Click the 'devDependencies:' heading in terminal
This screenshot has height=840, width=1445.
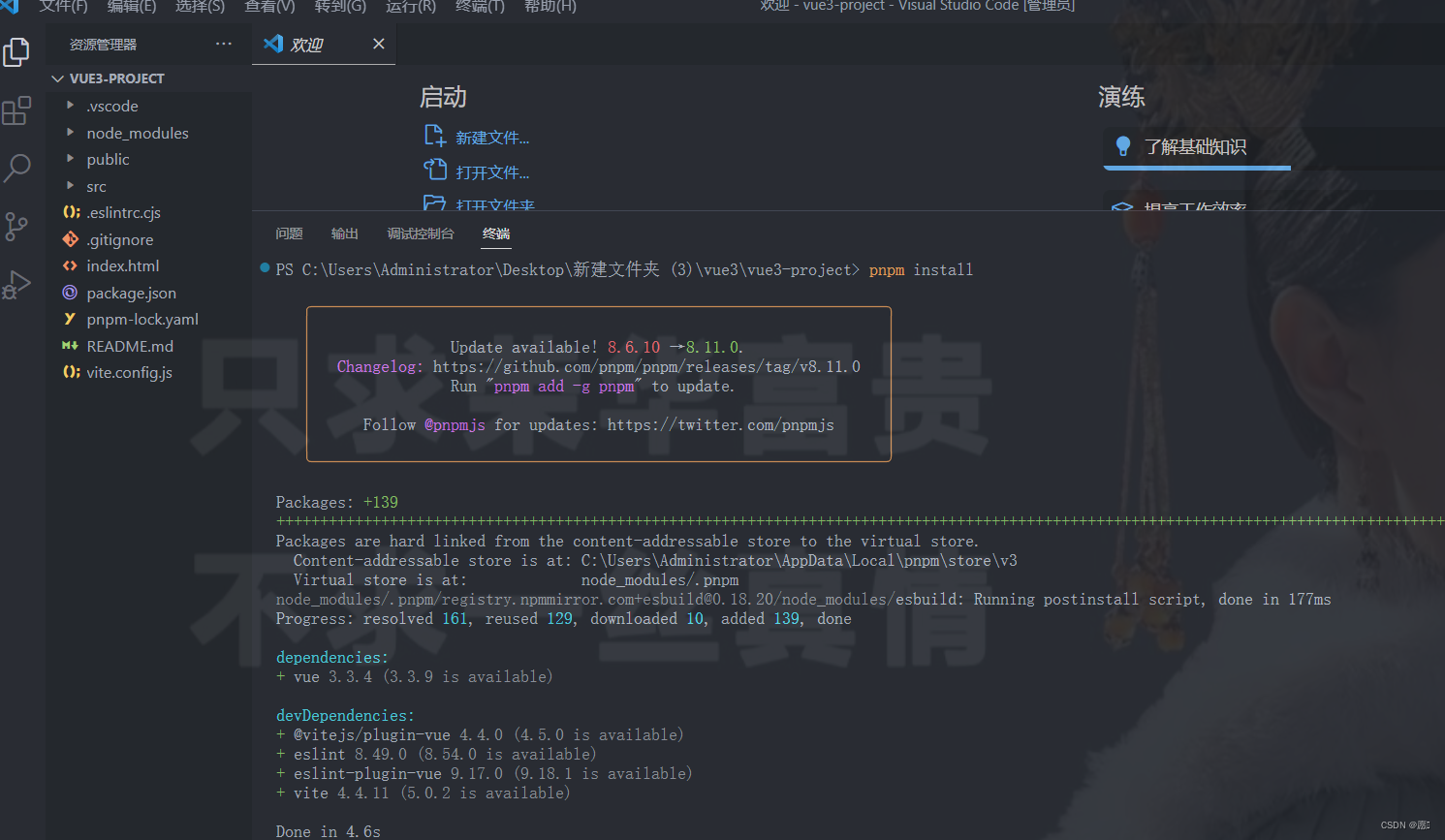[345, 715]
